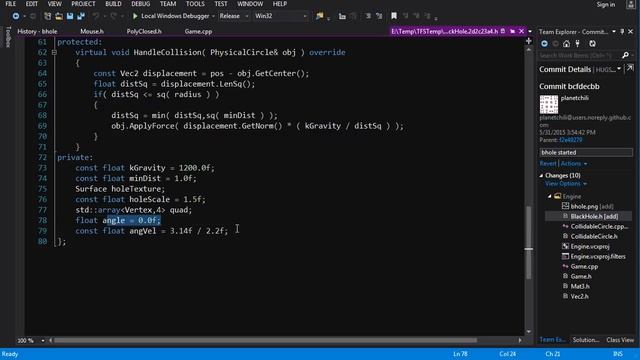The height and width of the screenshot is (360, 640).
Task: Close the BlackHole preview tab
Action: 521,31
